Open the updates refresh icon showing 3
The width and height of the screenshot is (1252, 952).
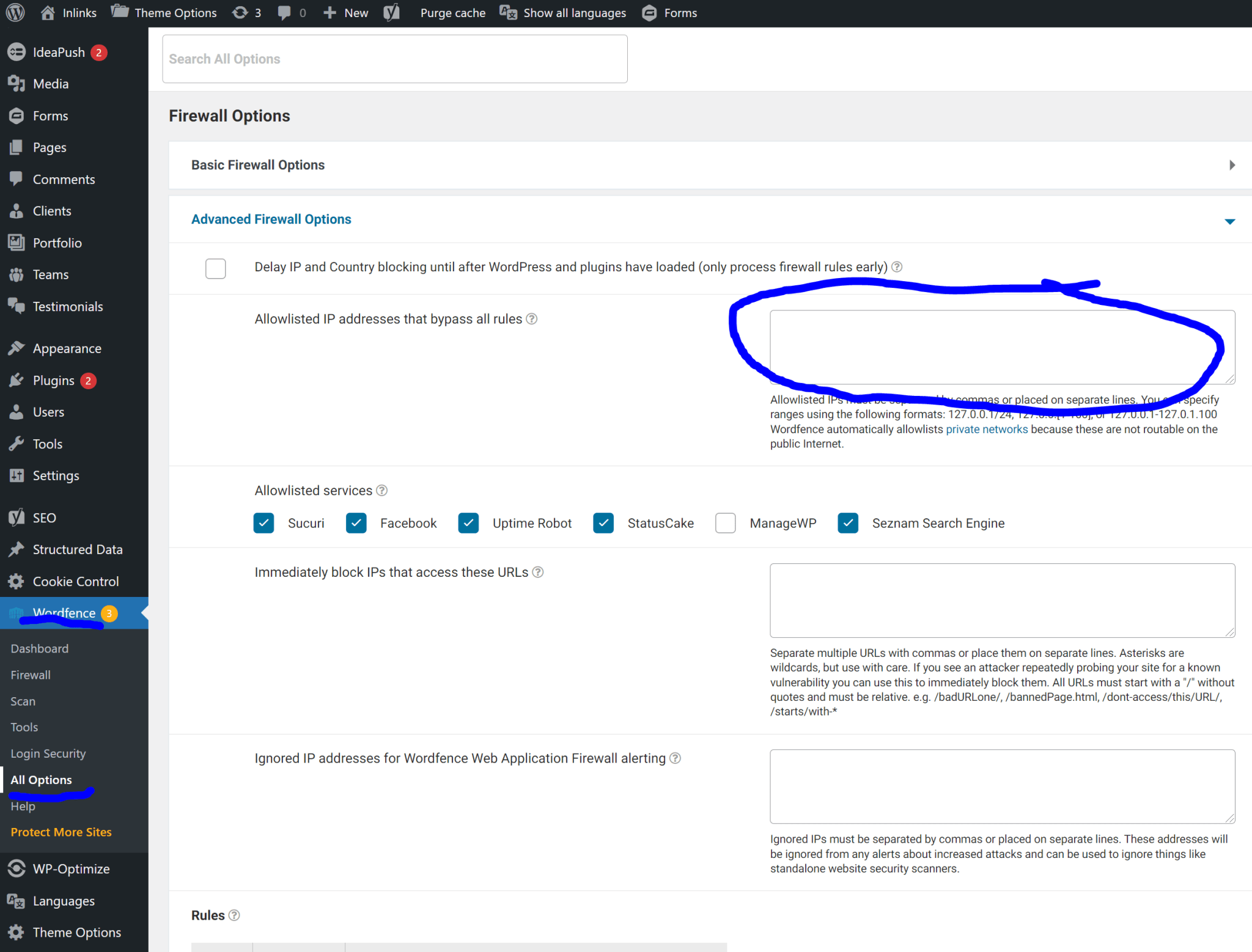(x=240, y=12)
